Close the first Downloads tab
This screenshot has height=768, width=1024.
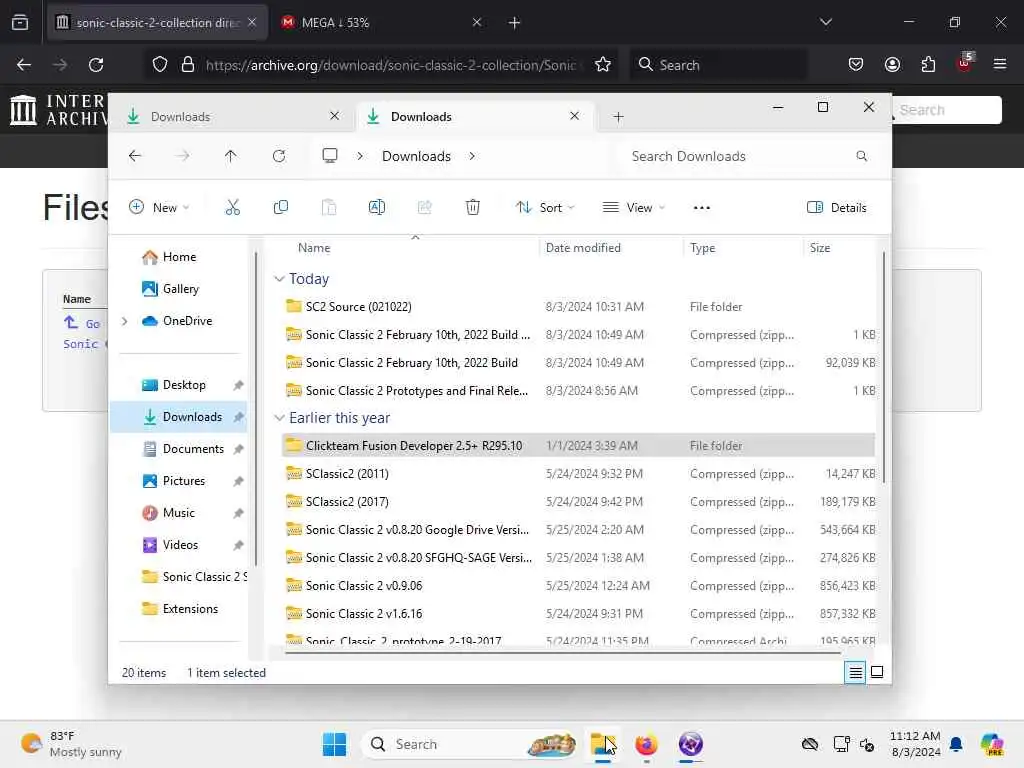(334, 116)
